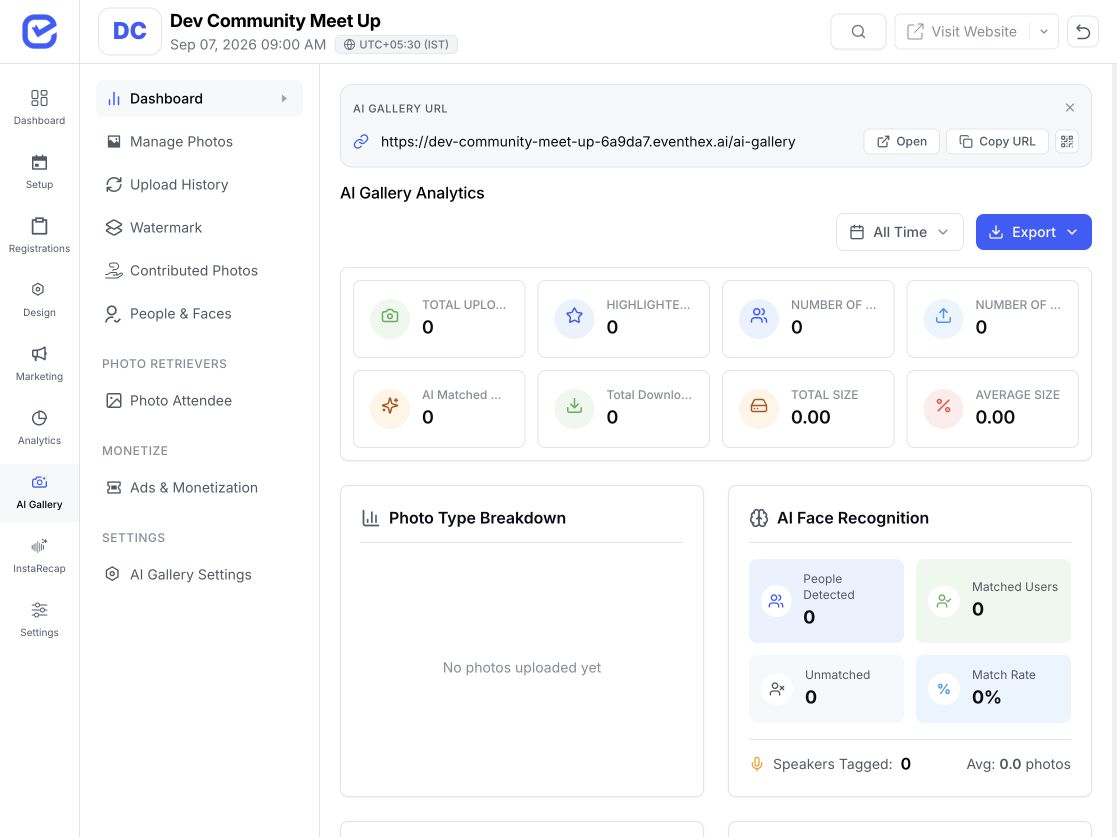
Task: Select the AI Gallery rail item
Action: (x=39, y=492)
